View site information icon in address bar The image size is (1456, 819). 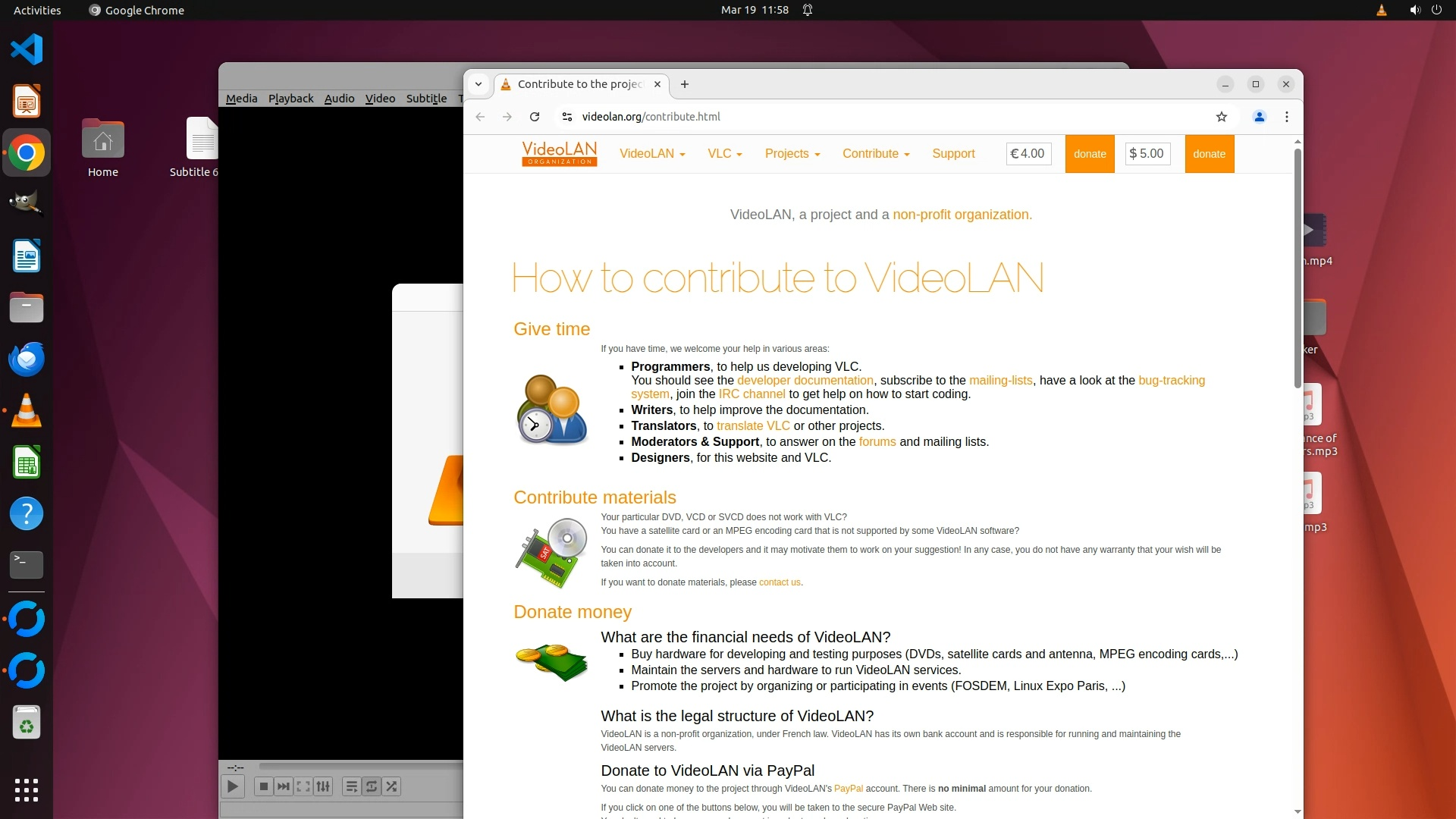coord(566,117)
